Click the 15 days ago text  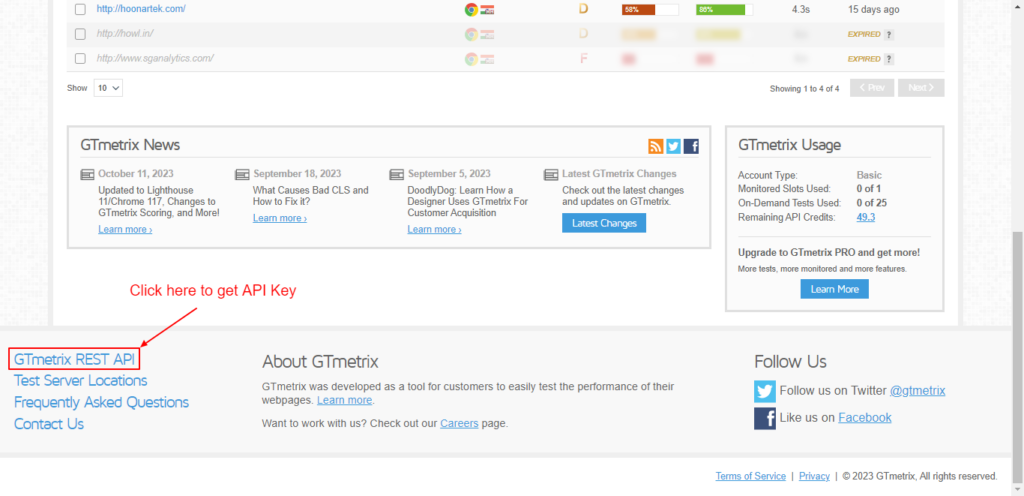pos(874,10)
